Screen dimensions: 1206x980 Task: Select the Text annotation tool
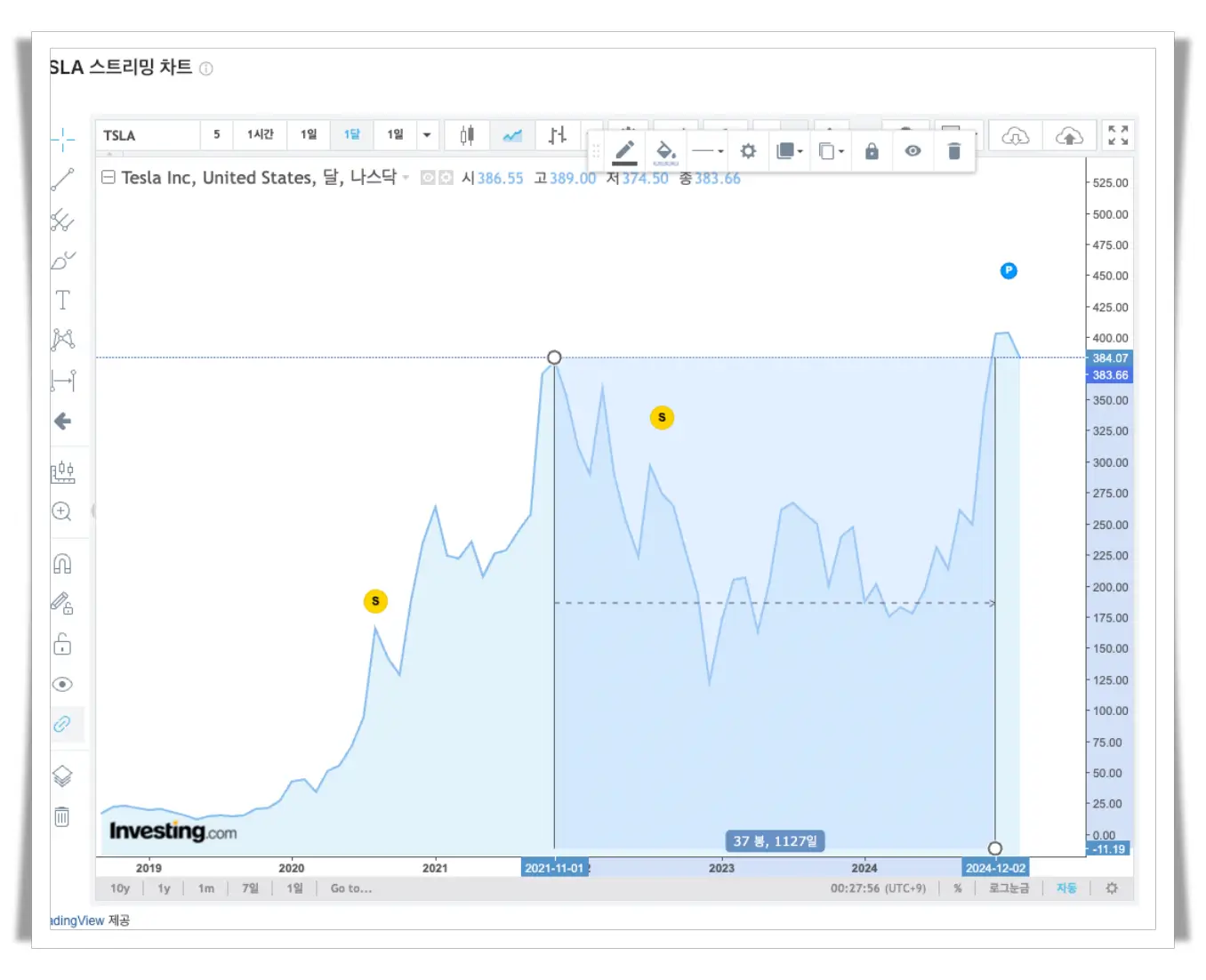point(62,300)
